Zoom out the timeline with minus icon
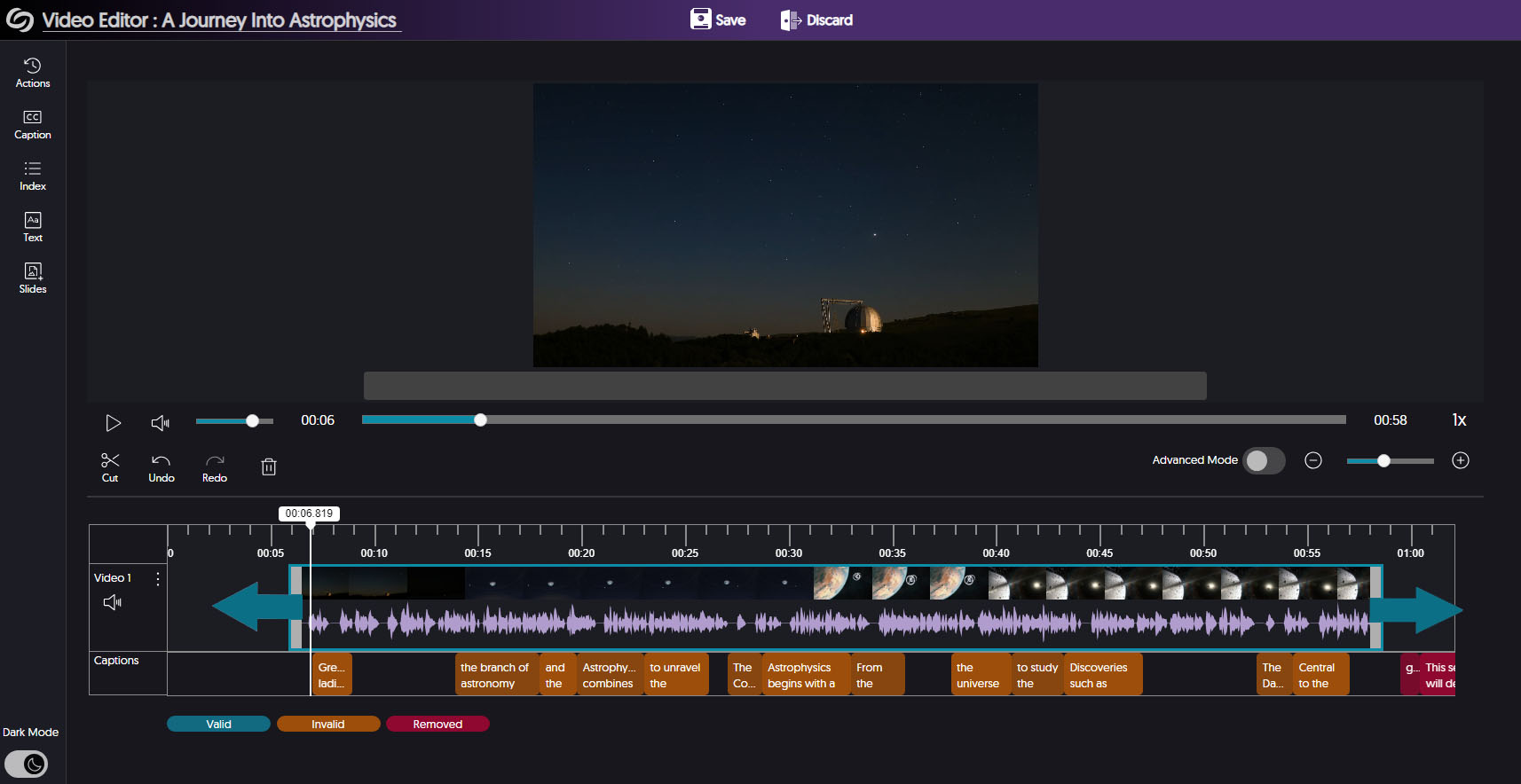The width and height of the screenshot is (1521, 784). click(1313, 460)
